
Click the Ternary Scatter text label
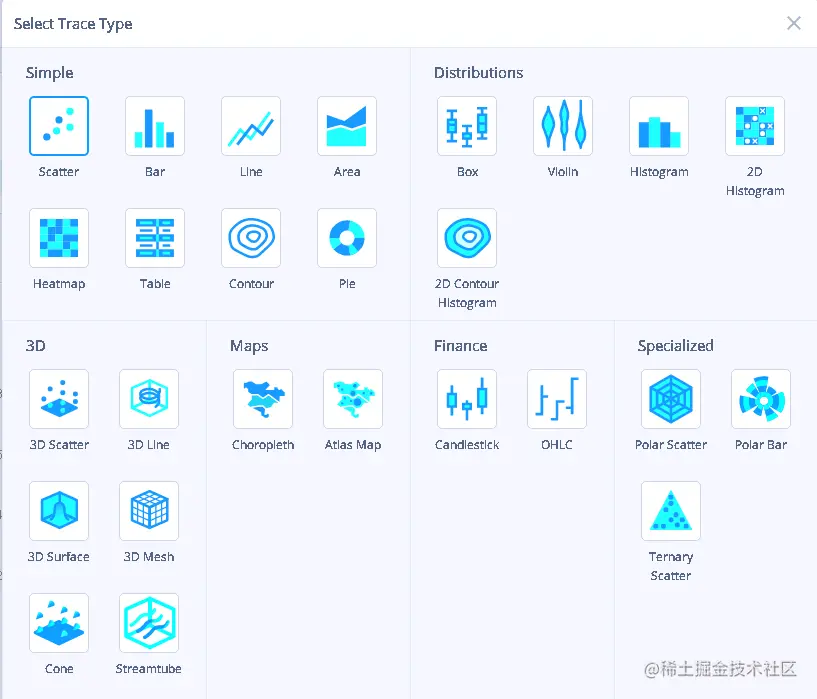(671, 566)
